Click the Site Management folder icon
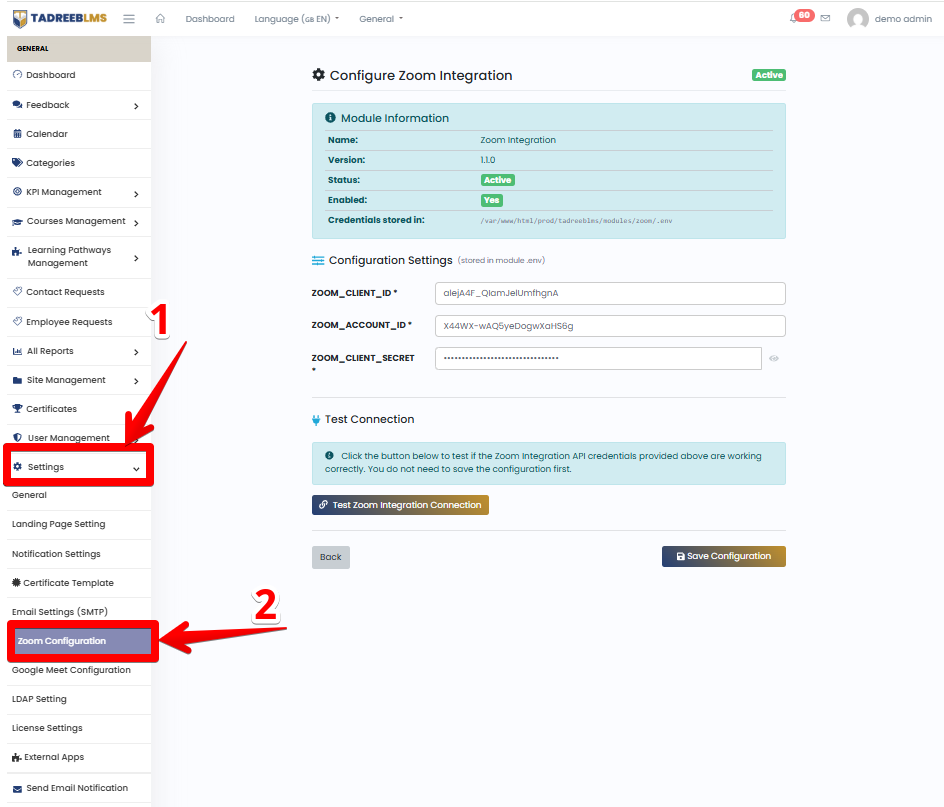 [17, 380]
